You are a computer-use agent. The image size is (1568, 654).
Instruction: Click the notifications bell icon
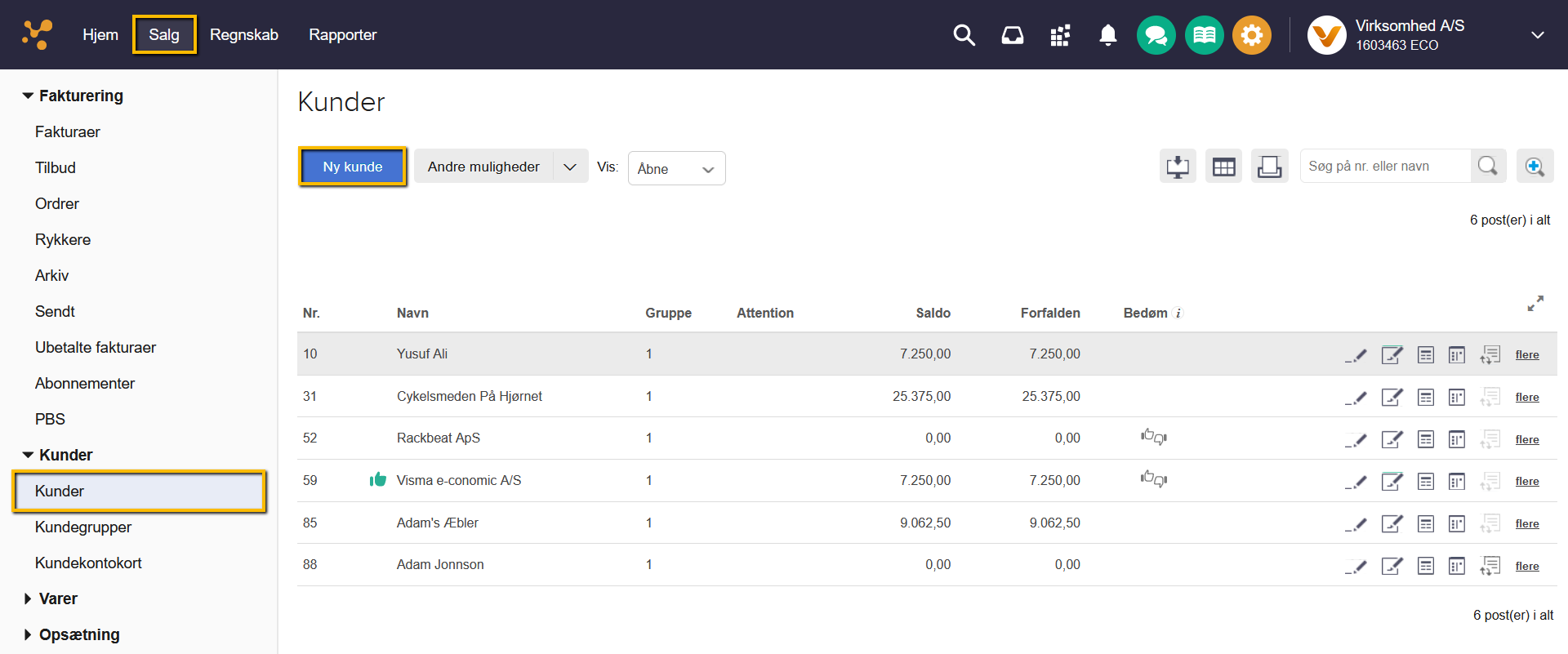(1107, 35)
